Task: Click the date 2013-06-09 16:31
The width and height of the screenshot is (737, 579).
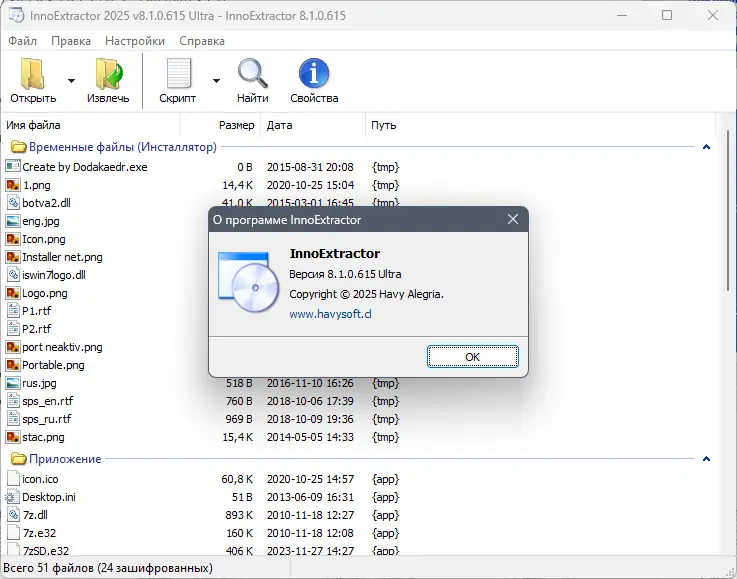Action: tap(310, 497)
